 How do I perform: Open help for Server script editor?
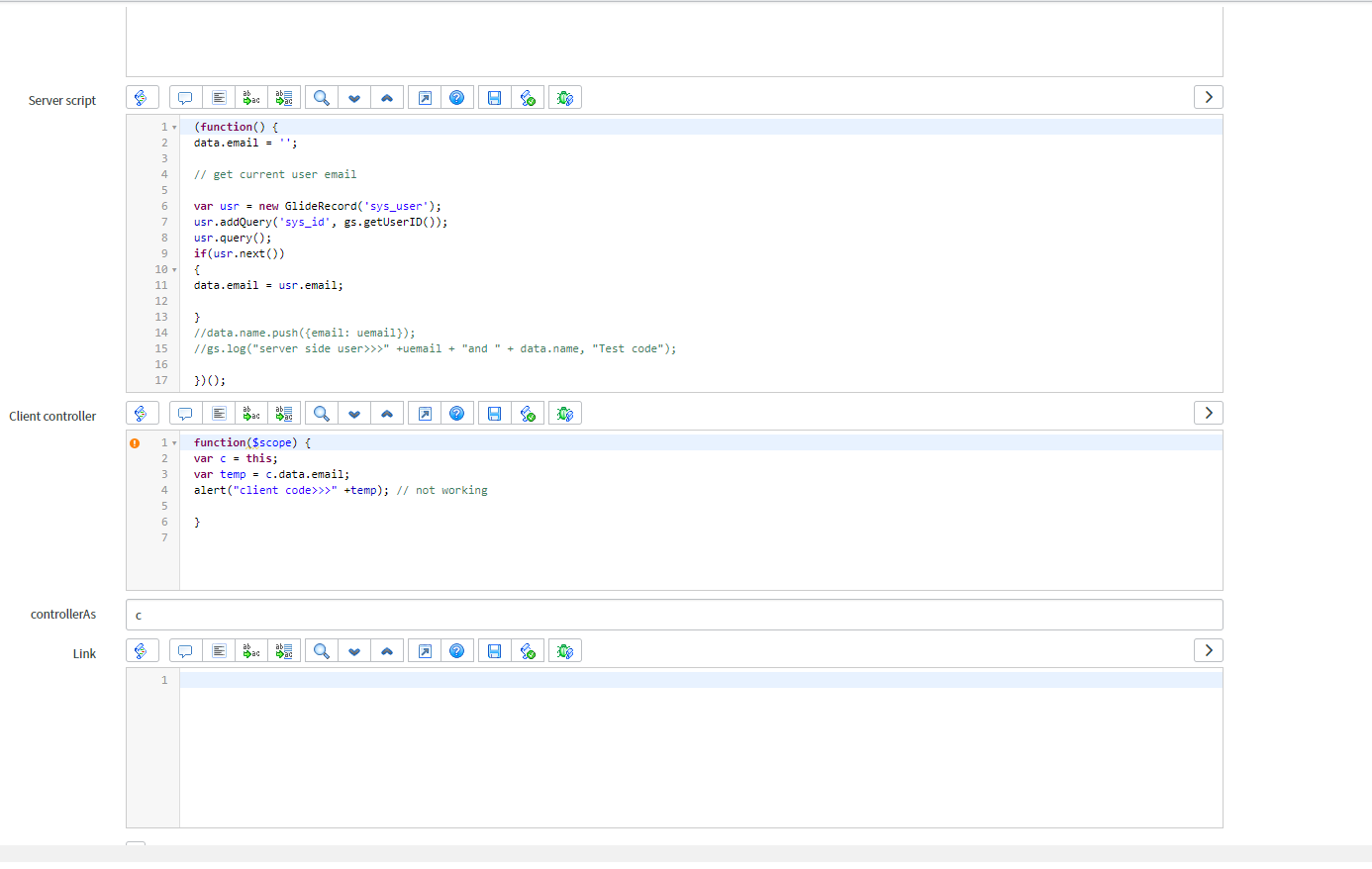click(x=457, y=98)
